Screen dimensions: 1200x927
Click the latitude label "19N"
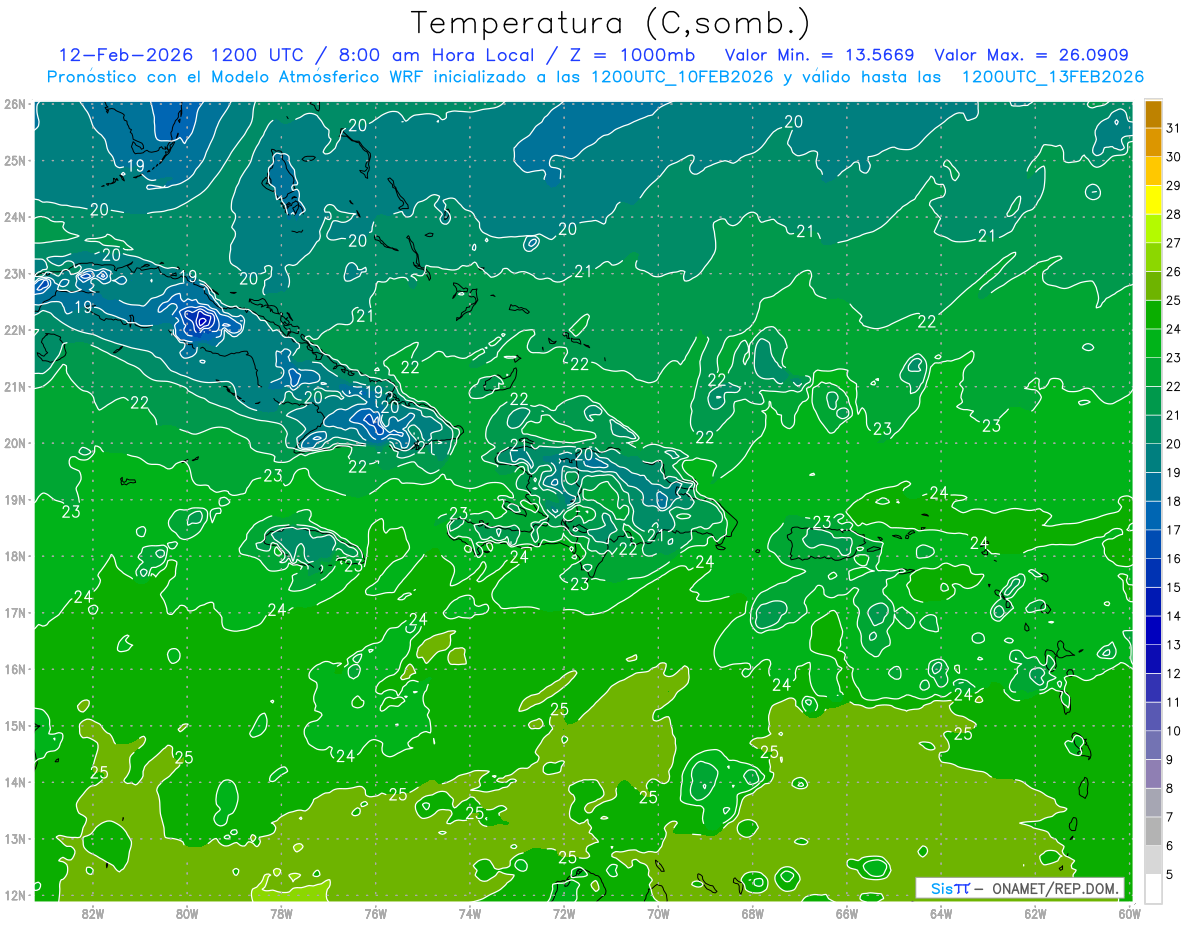point(15,499)
